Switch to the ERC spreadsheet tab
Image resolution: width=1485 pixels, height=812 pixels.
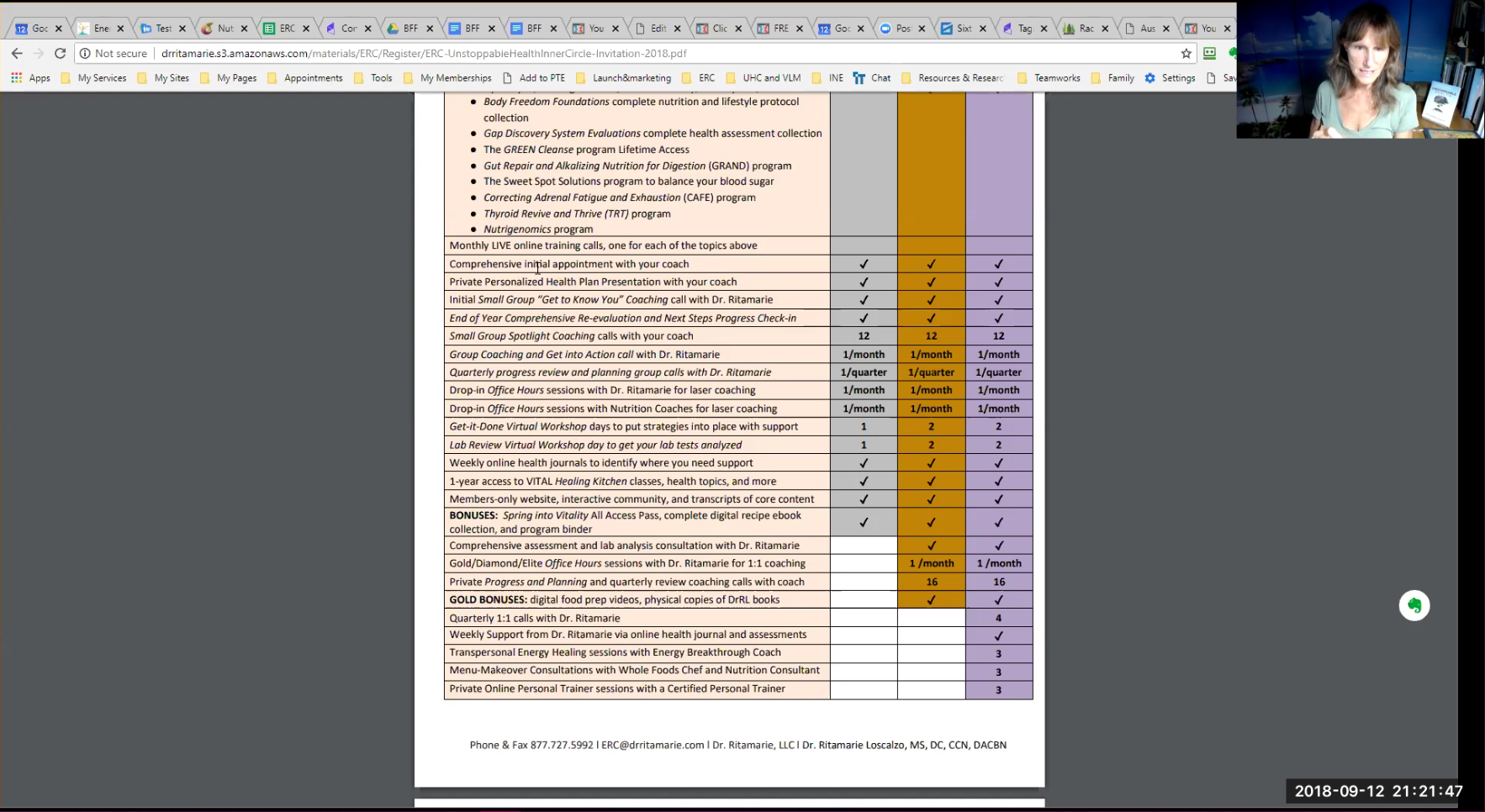(280, 29)
